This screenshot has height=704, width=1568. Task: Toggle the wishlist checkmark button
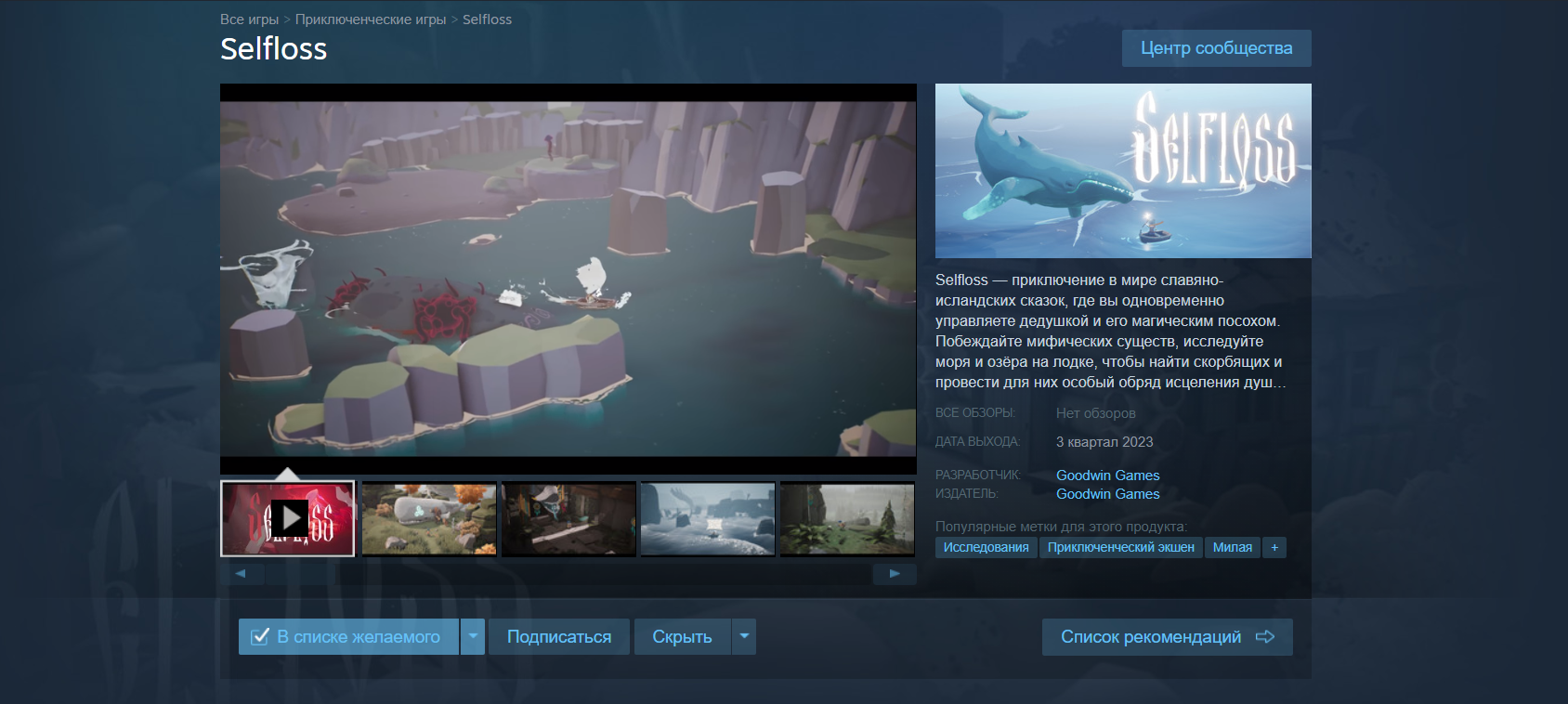point(348,637)
